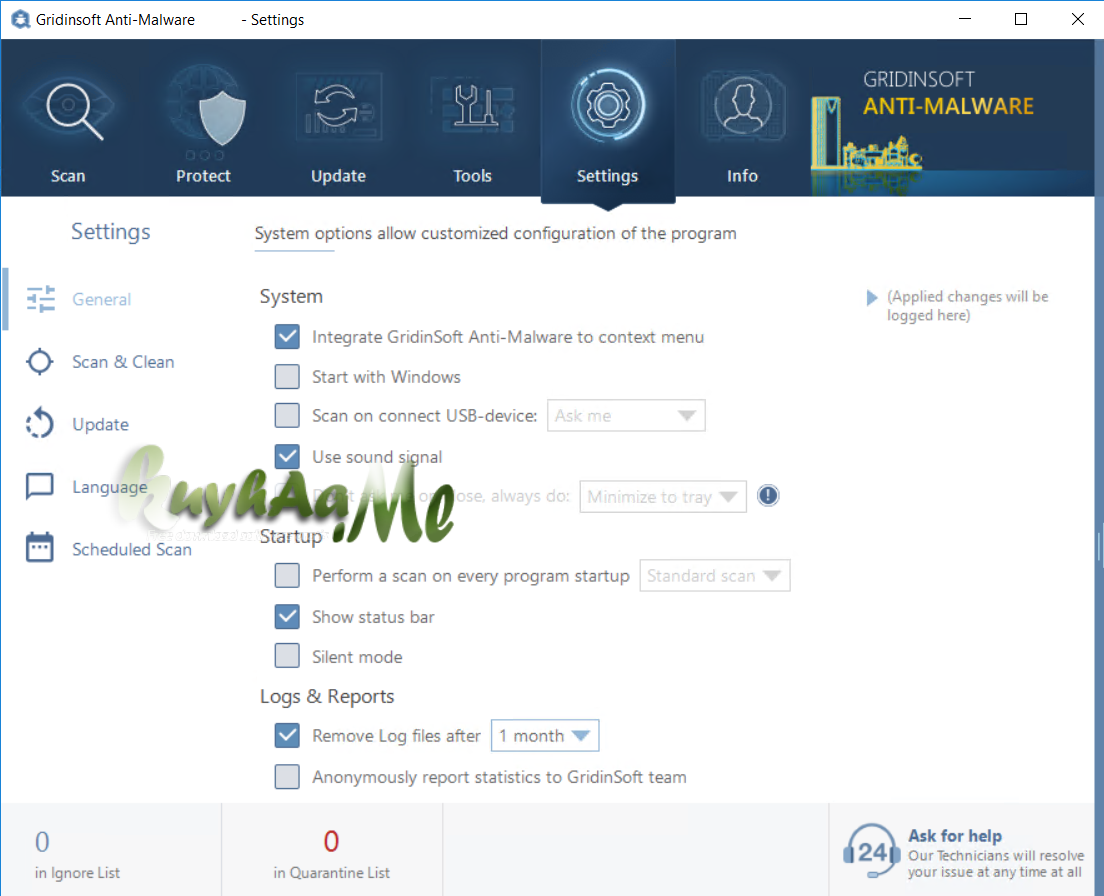The image size is (1104, 896).
Task: Open the Standard scan dropdown
Action: coord(715,575)
